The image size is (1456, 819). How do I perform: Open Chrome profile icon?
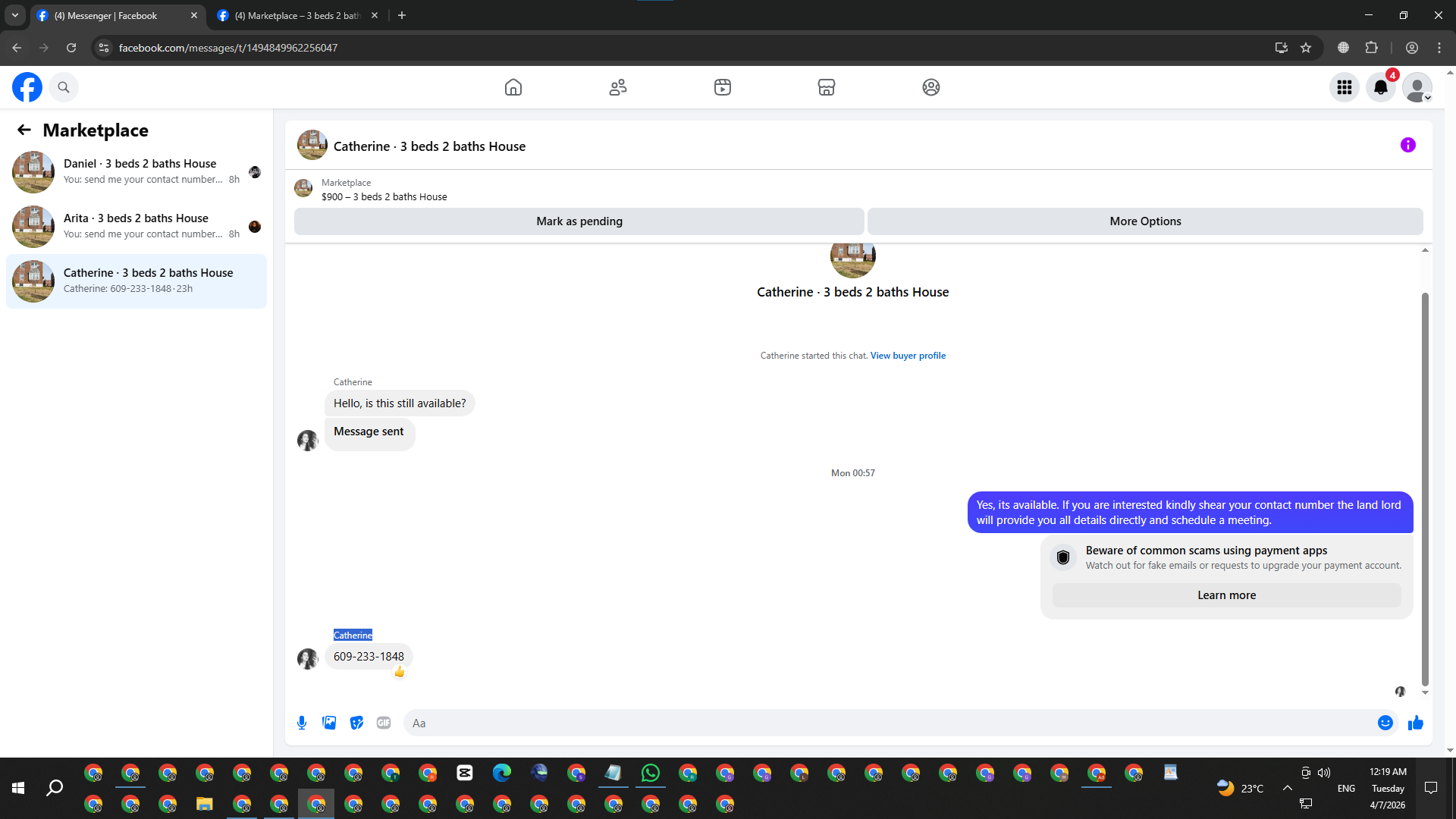point(1412,48)
